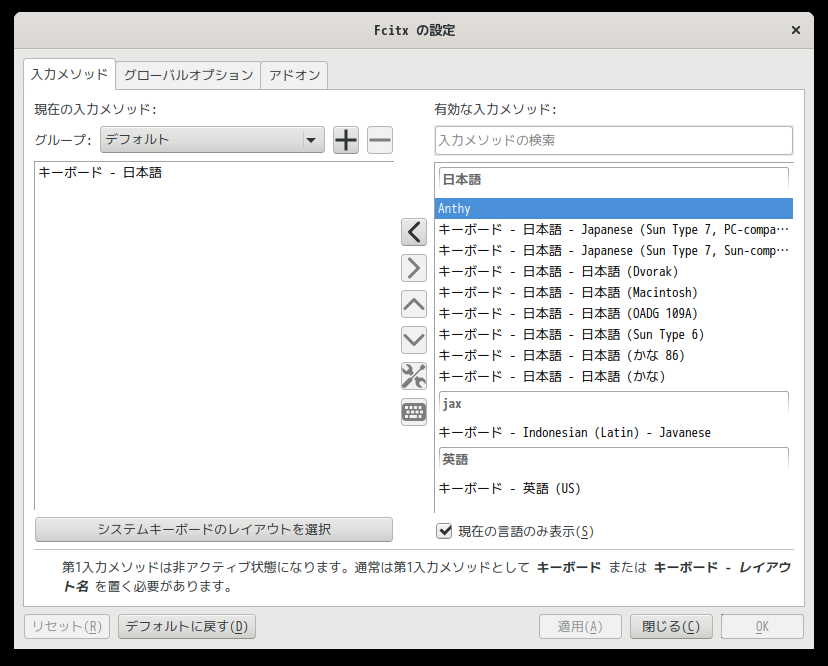The image size is (828, 666).
Task: Open keyboard layout icon button
Action: (x=414, y=412)
